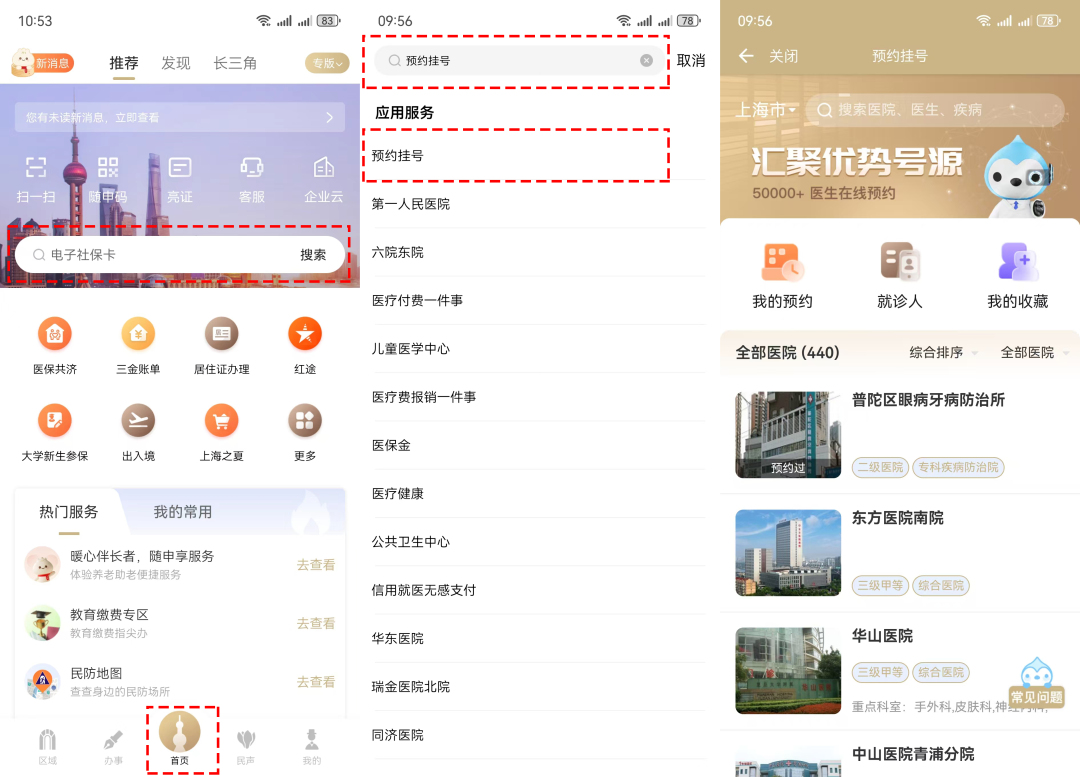Image resolution: width=1080 pixels, height=777 pixels.
Task: Tap the 更多 more services icon
Action: tap(305, 421)
